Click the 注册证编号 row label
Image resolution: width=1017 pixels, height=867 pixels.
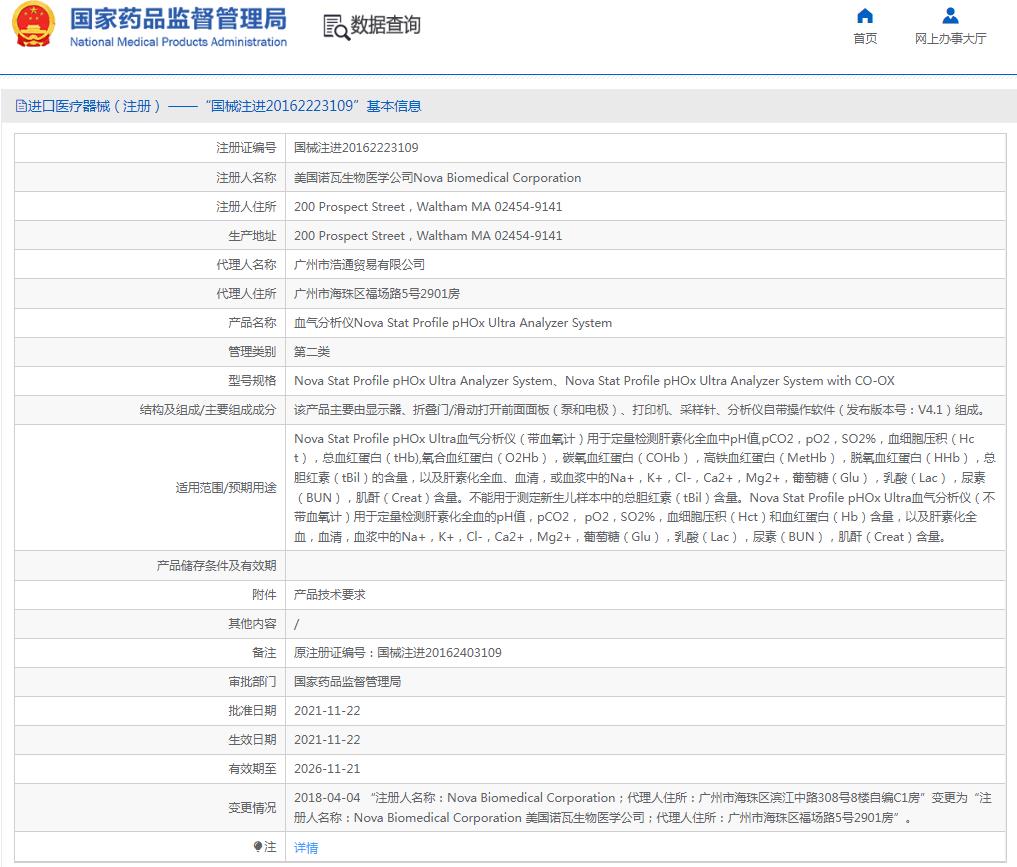pyautogui.click(x=246, y=148)
